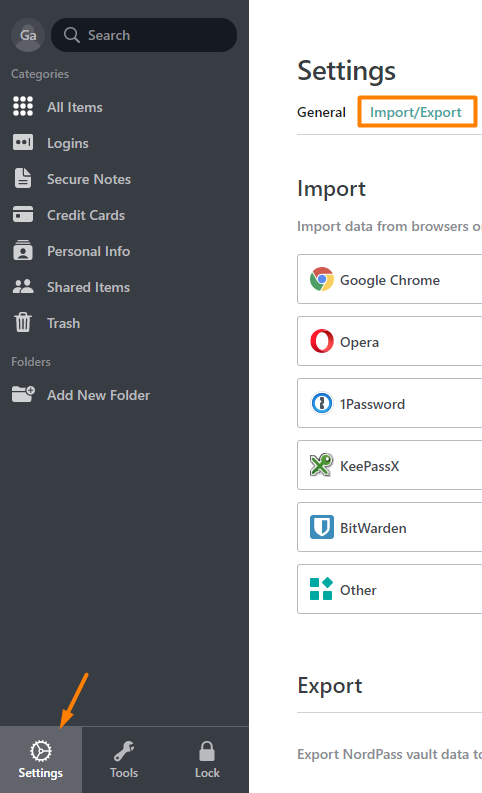Screen dimensions: 482x793
Task: Click the Personal Info badge icon
Action: [23, 250]
